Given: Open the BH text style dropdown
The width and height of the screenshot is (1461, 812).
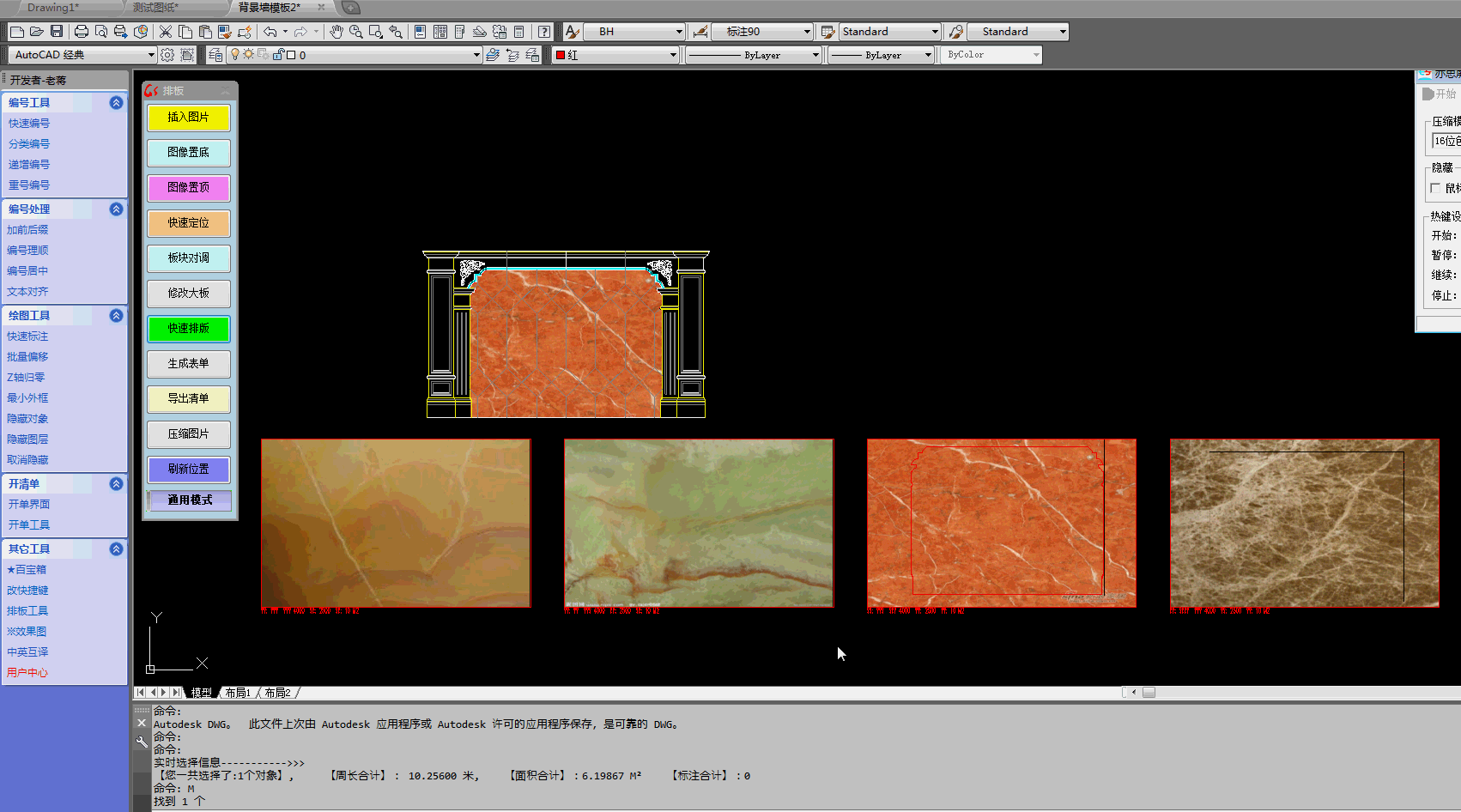Looking at the screenshot, I should click(678, 32).
